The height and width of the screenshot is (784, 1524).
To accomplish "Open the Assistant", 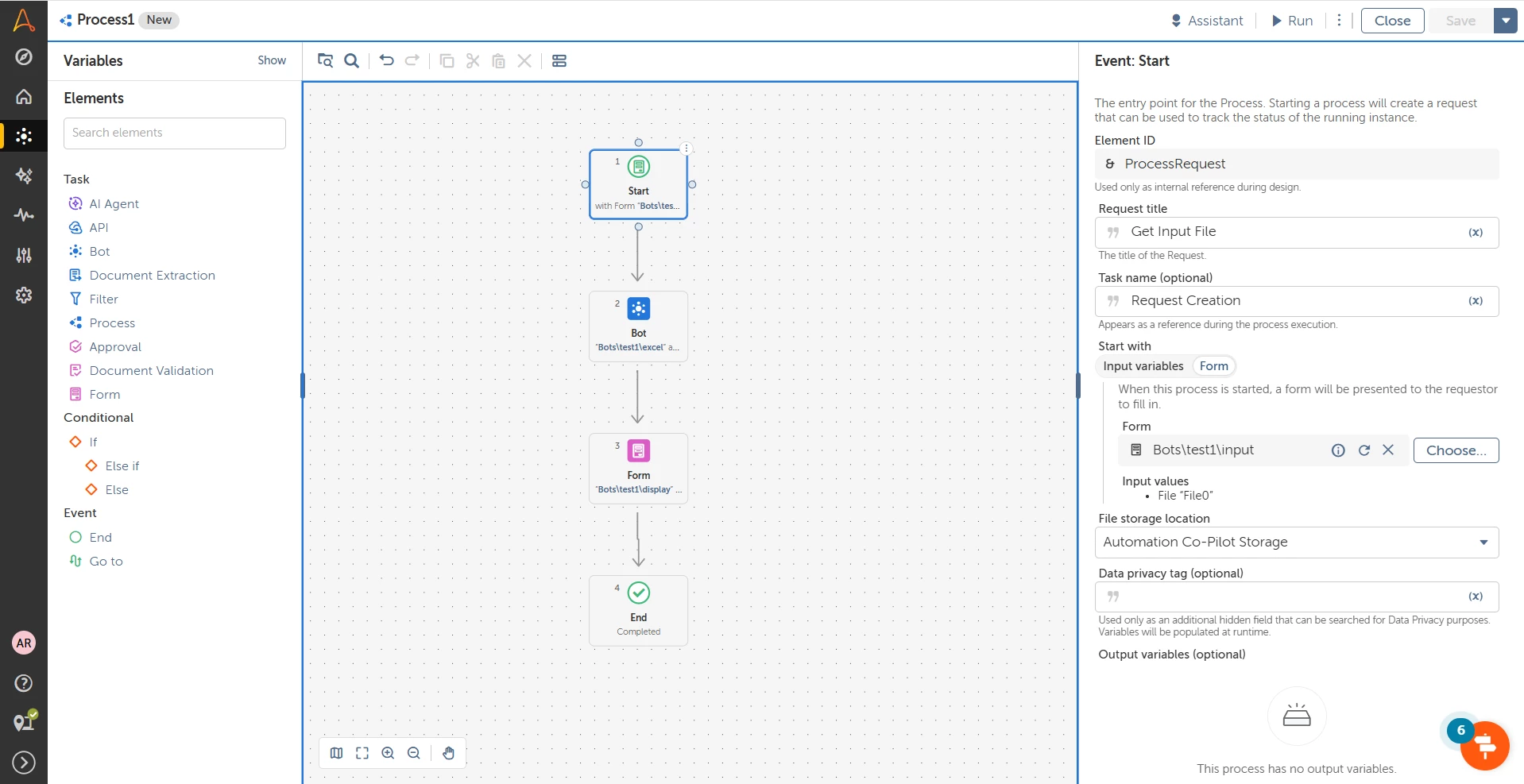I will [x=1207, y=21].
